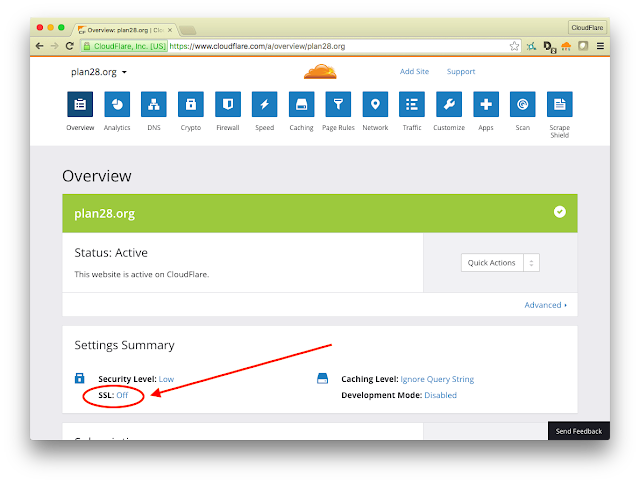
Task: Click the green padlock security icon
Action: [87, 46]
